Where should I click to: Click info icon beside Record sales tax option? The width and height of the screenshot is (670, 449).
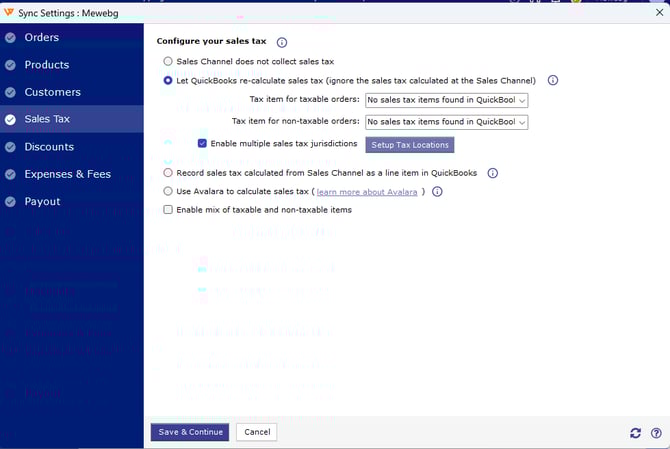pyautogui.click(x=492, y=173)
